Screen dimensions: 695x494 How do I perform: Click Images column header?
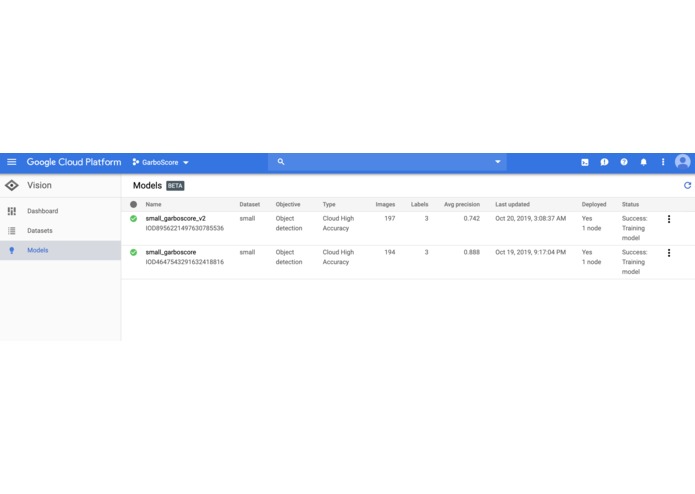pos(385,204)
